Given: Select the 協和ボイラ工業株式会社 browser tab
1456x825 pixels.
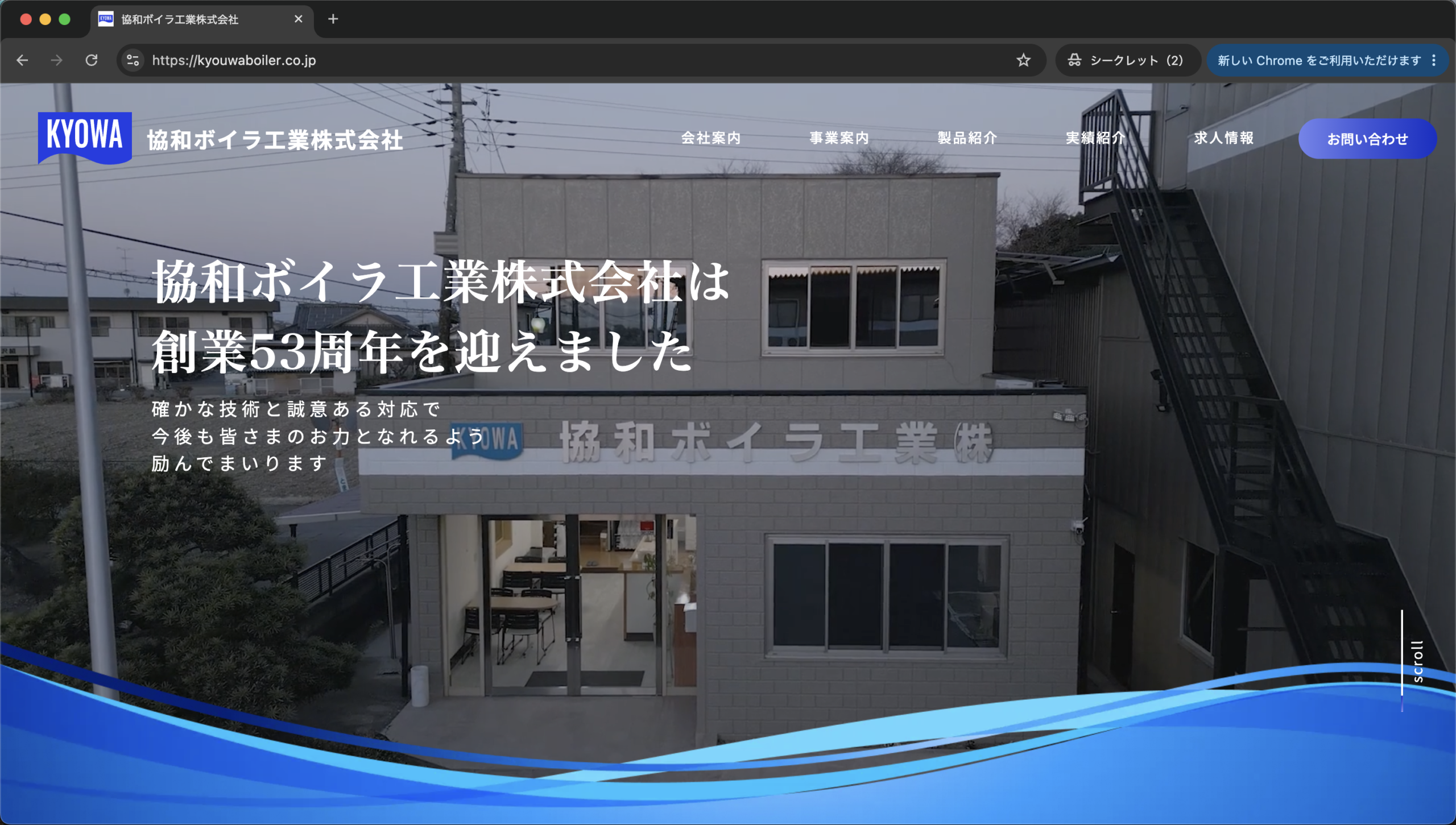Looking at the screenshot, I should pyautogui.click(x=202, y=20).
